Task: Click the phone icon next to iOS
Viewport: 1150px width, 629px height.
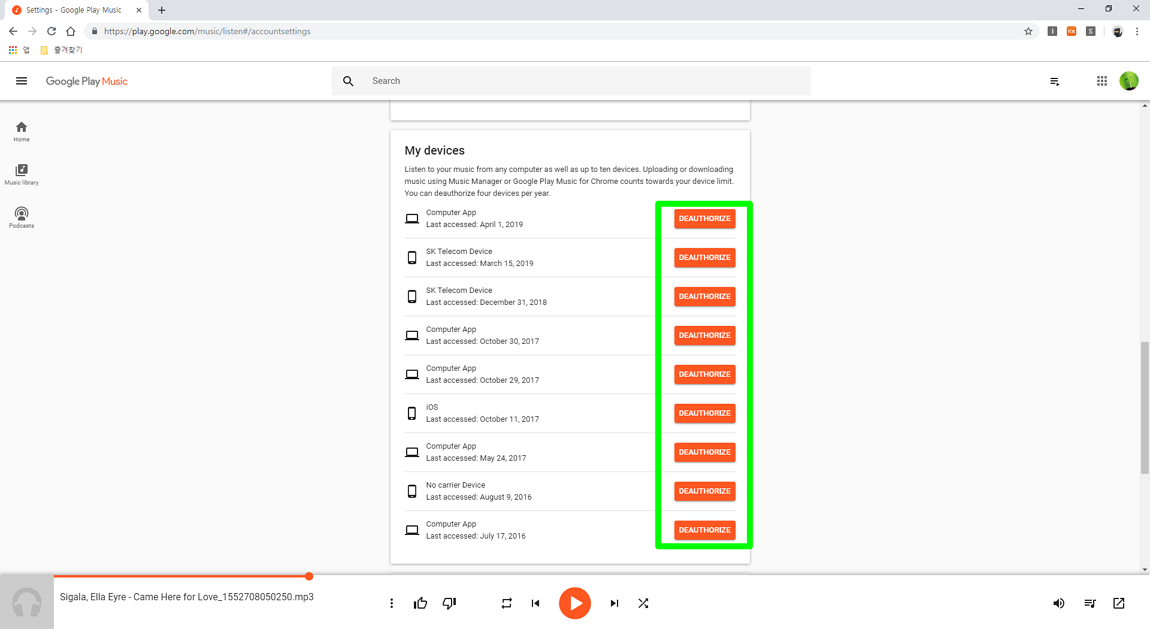Action: [x=412, y=413]
